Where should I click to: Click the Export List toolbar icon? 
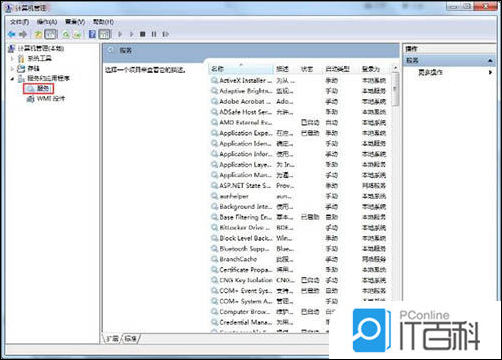78,34
